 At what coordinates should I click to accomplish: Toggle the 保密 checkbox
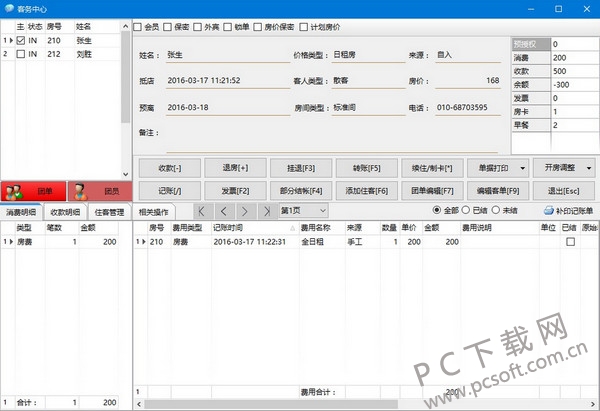(168, 27)
